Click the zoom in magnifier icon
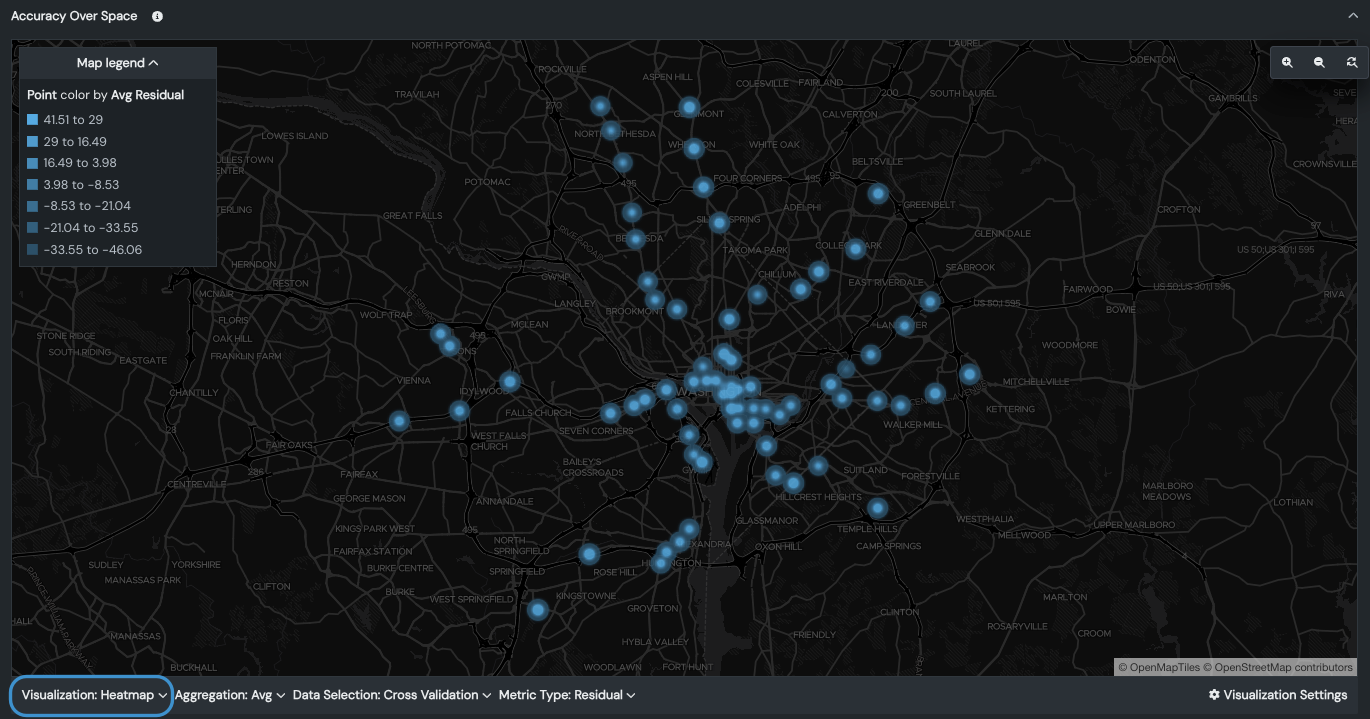This screenshot has height=719, width=1370. pyautogui.click(x=1287, y=62)
